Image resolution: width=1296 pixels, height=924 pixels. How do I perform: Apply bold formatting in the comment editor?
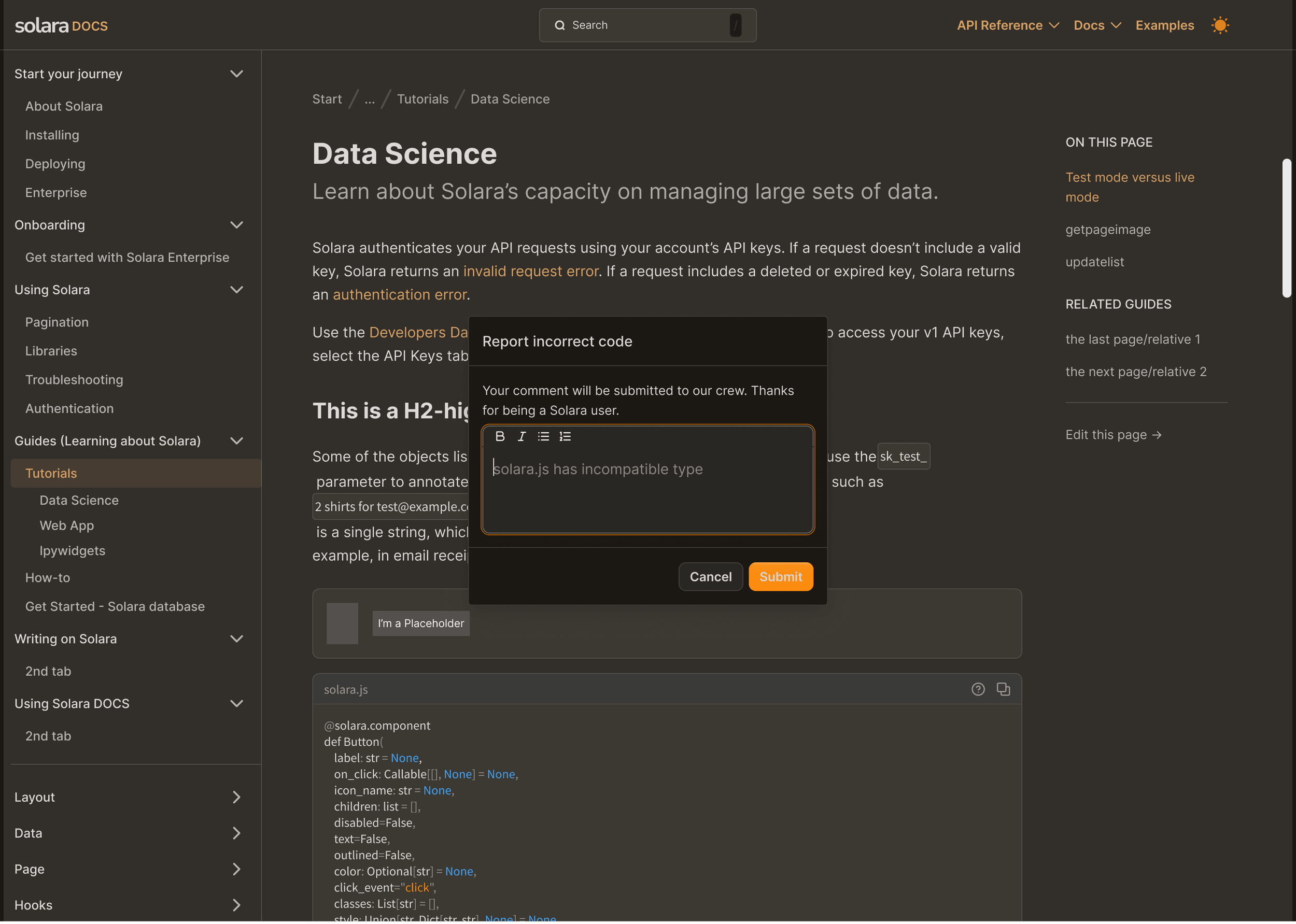[500, 436]
